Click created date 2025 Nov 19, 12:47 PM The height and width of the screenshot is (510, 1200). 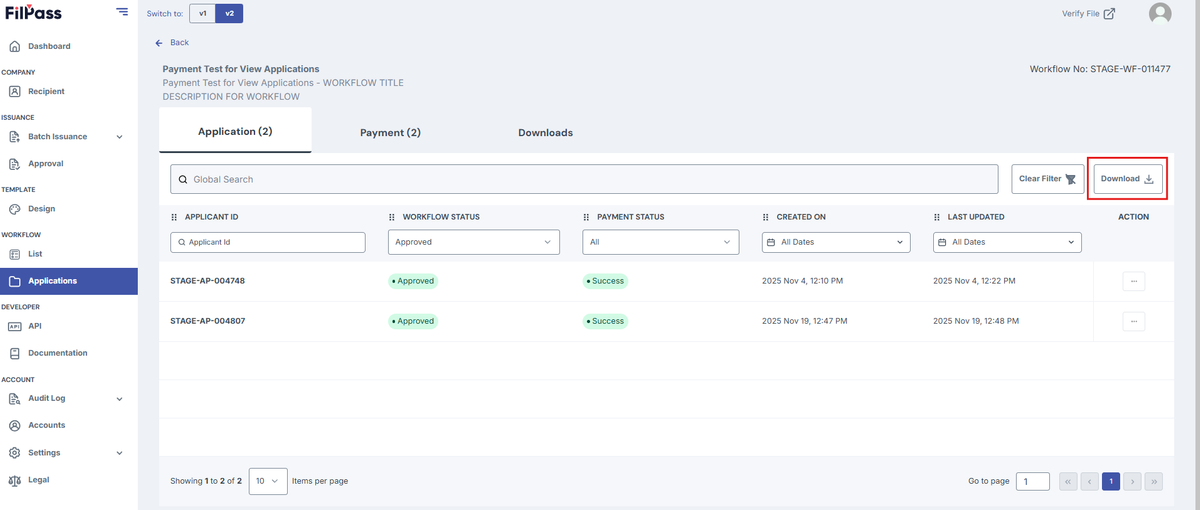click(805, 321)
